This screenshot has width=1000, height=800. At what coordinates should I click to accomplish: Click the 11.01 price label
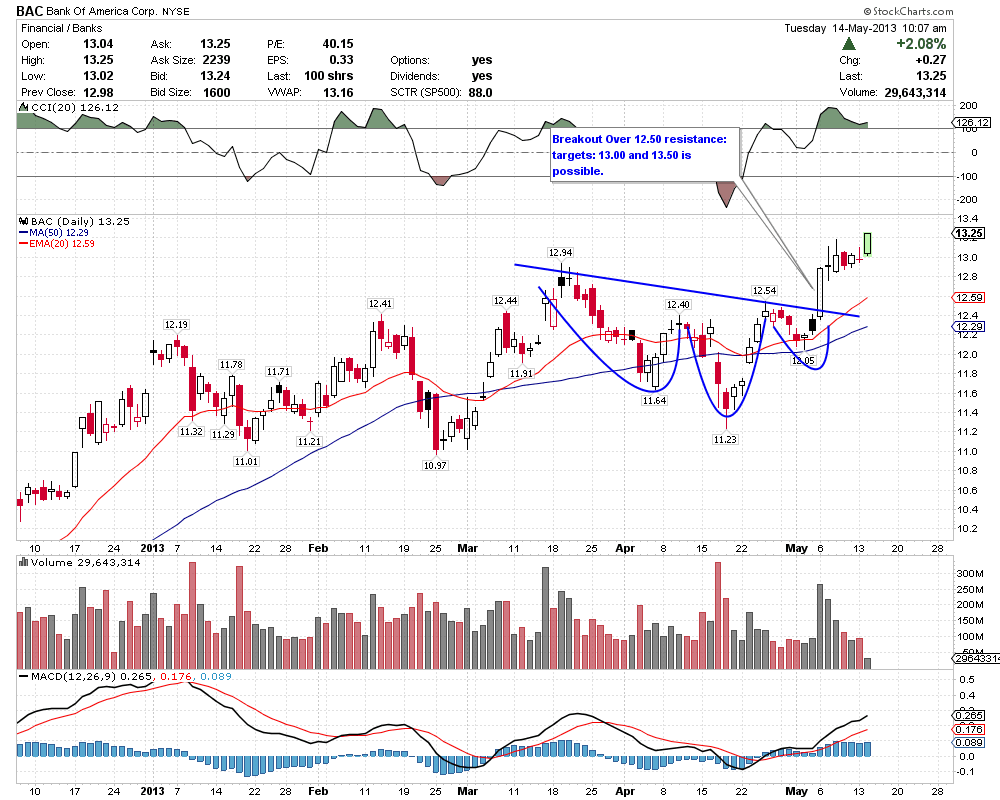click(x=246, y=461)
